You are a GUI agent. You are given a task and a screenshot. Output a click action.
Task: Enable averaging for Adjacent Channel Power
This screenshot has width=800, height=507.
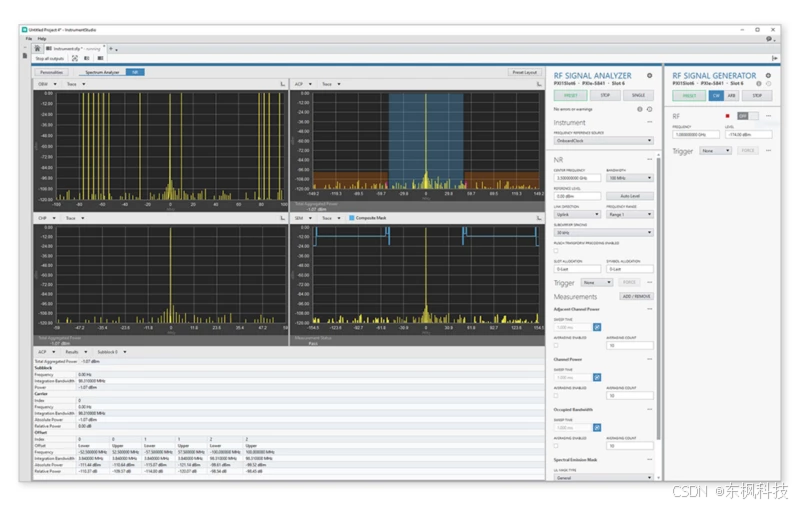point(556,345)
